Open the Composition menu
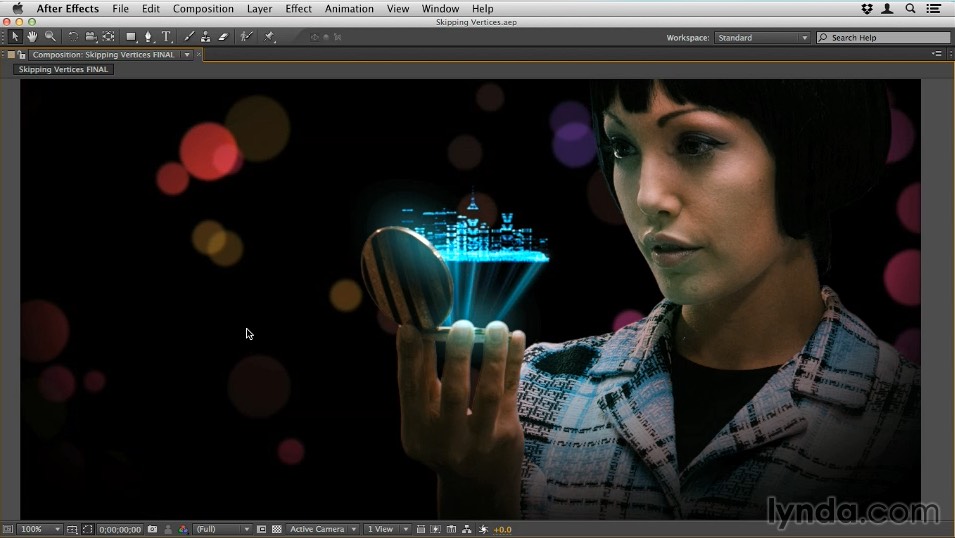This screenshot has height=538, width=955. [203, 9]
